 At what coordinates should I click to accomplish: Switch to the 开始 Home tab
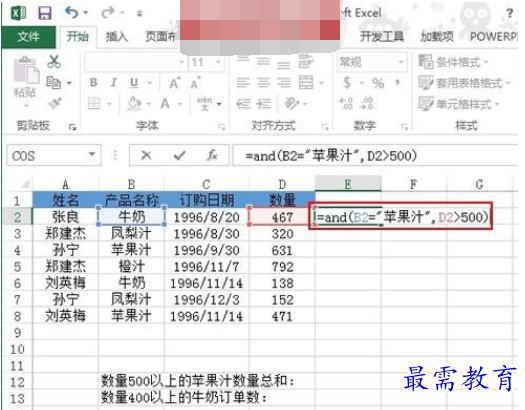pos(77,36)
